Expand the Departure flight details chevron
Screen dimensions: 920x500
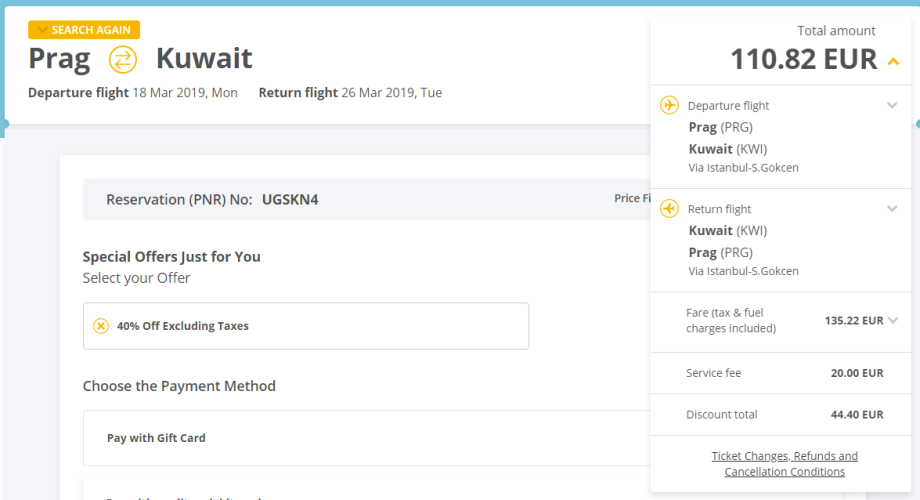pyautogui.click(x=892, y=105)
